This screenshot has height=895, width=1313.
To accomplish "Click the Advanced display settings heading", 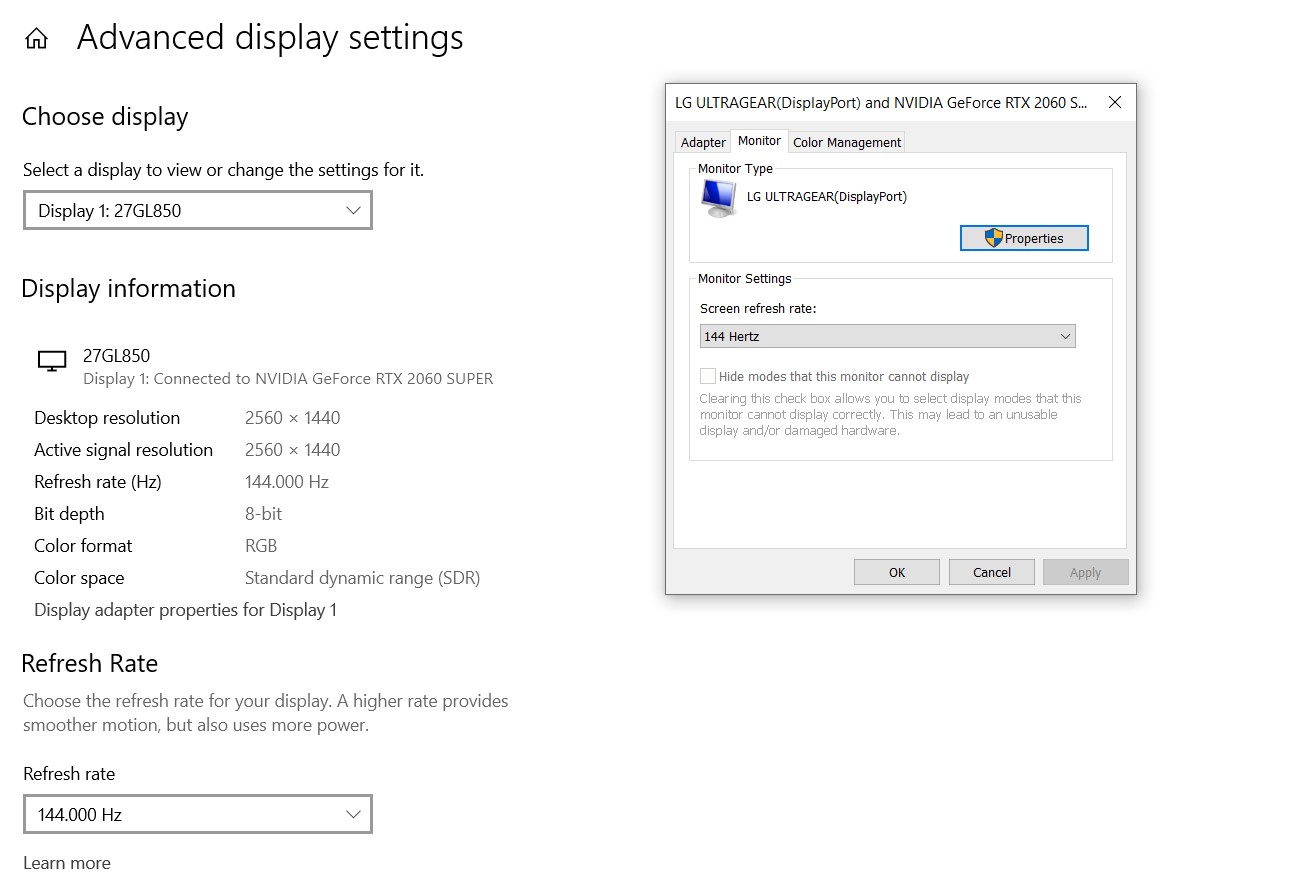I will pos(270,38).
